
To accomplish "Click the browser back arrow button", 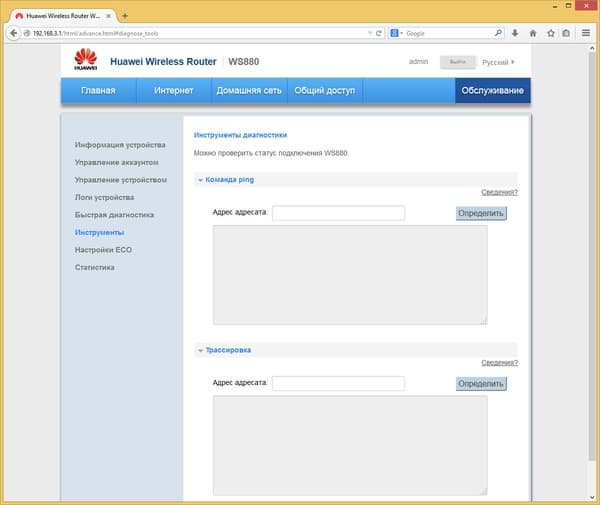I will pyautogui.click(x=14, y=33).
